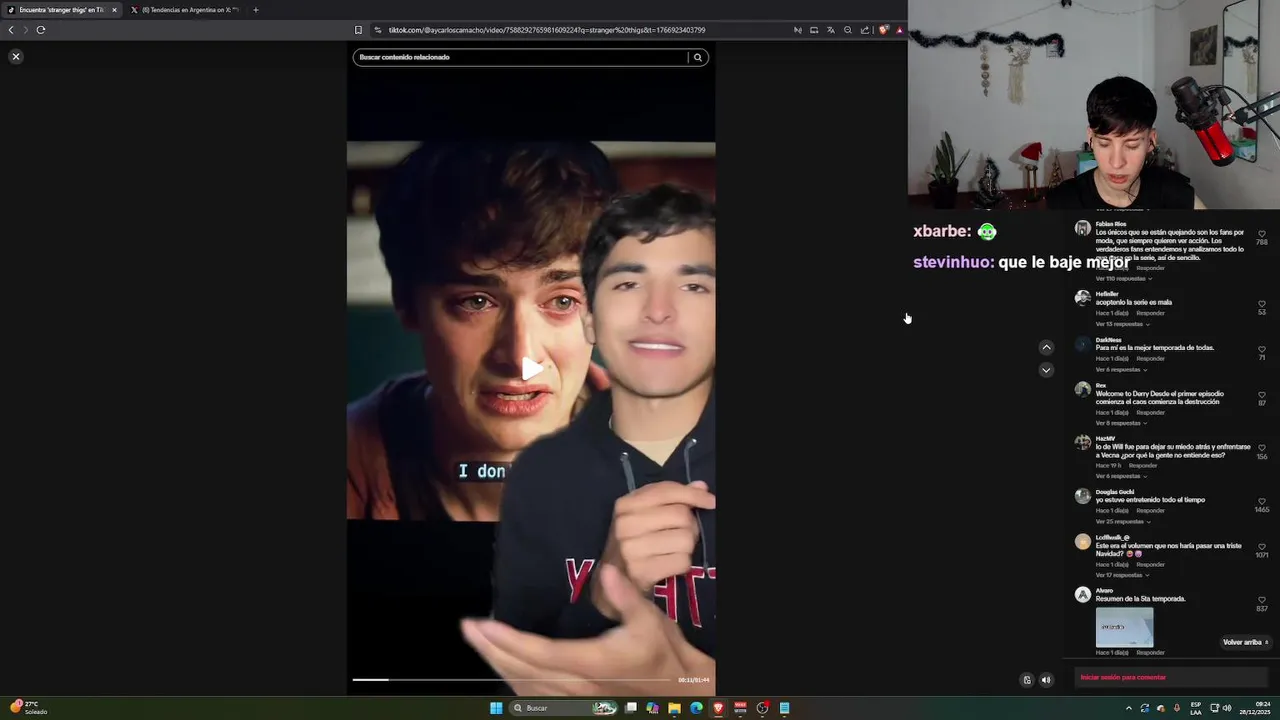Seek on the video progress bar
This screenshot has width=1280, height=720.
[x=511, y=680]
